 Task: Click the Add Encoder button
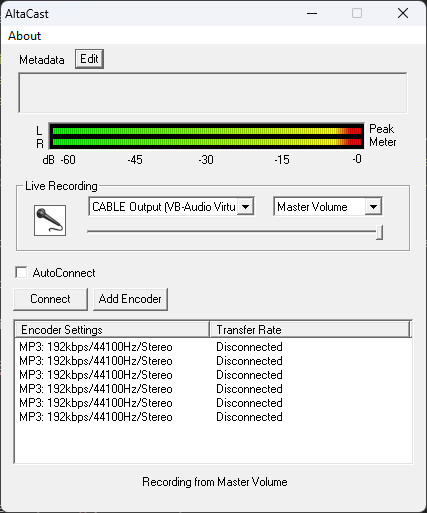point(130,299)
